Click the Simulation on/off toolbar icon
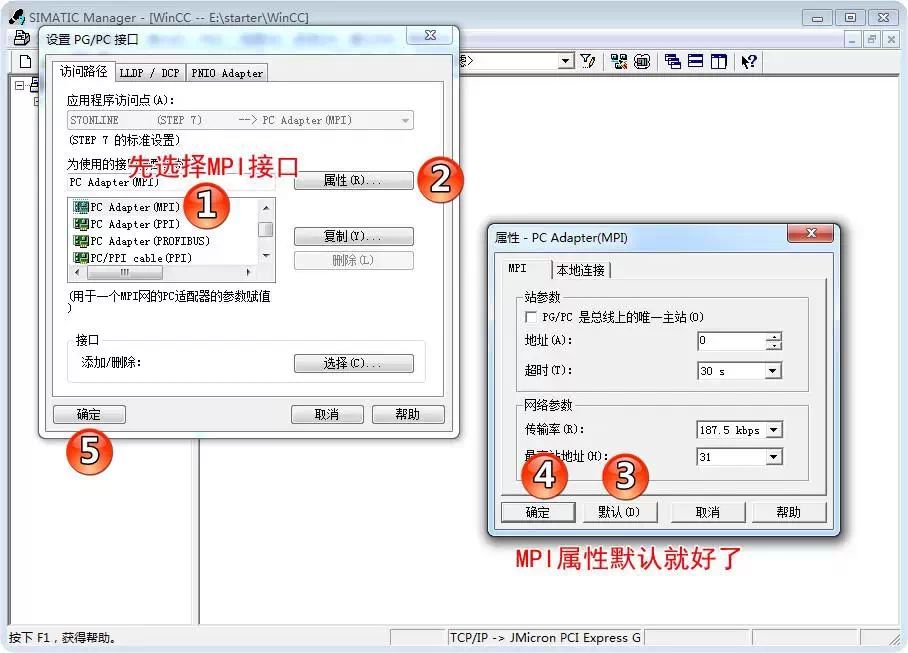Viewport: 908px width, 653px height. pyautogui.click(x=642, y=61)
